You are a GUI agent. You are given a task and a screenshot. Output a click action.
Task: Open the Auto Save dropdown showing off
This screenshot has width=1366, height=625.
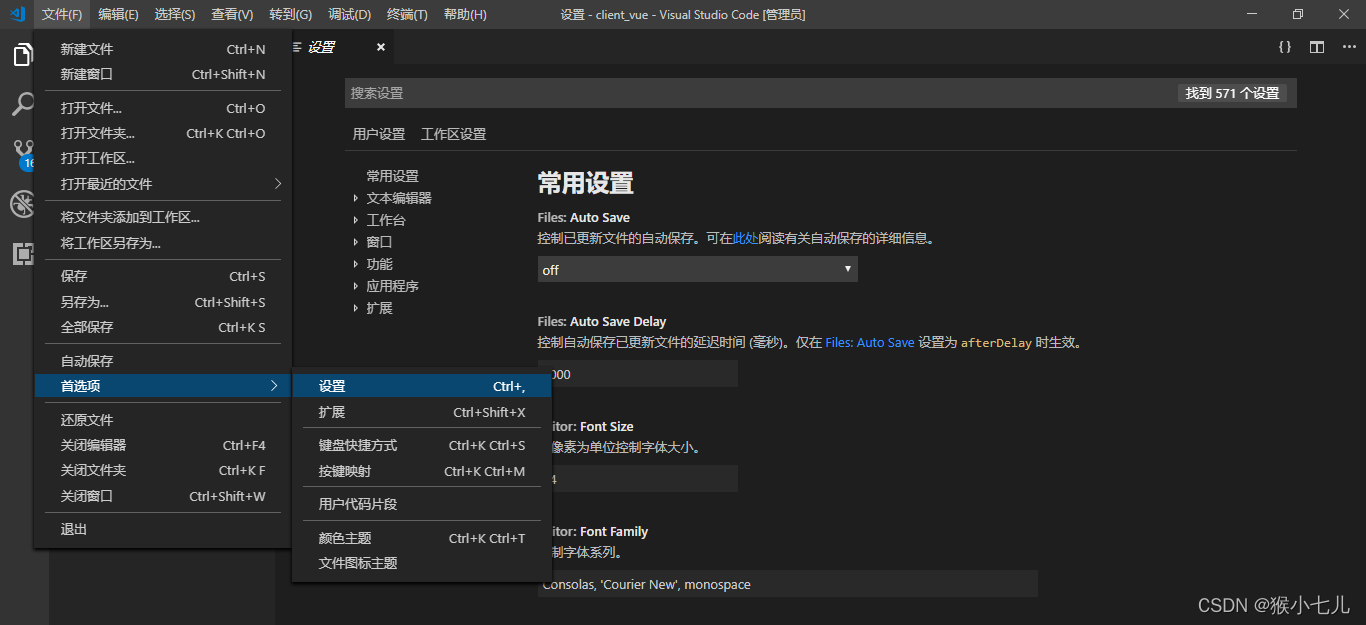(x=697, y=269)
